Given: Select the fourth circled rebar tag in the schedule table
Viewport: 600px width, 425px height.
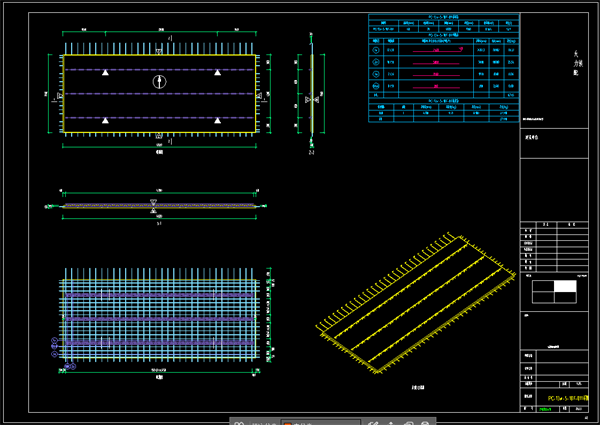Looking at the screenshot, I should click(376, 86).
